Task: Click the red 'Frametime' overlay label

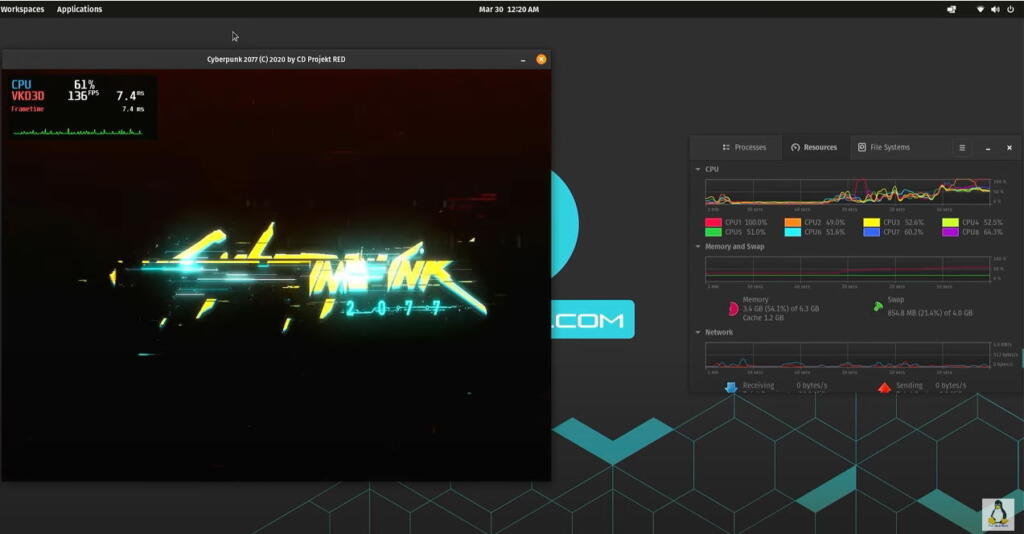Action: coord(27,109)
